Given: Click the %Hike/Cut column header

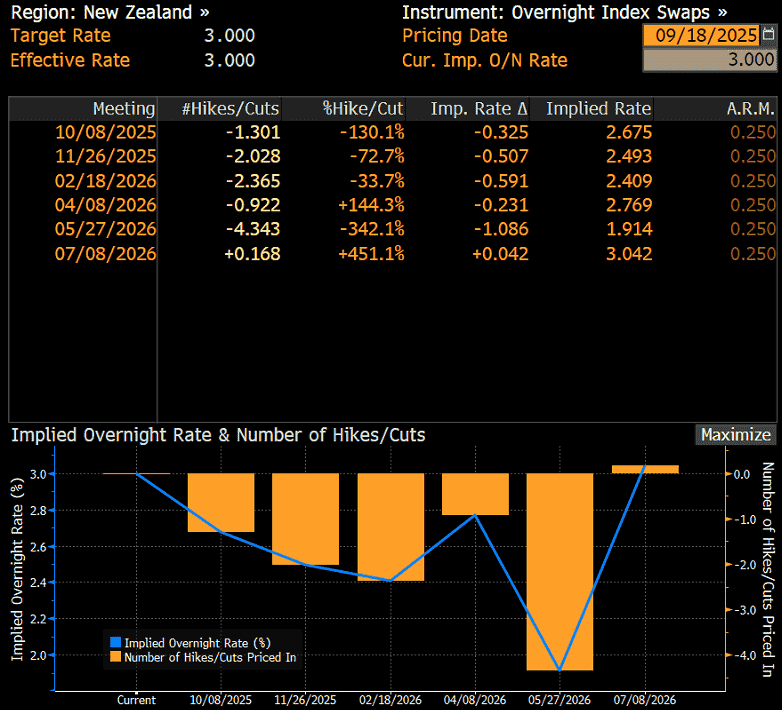Looking at the screenshot, I should pyautogui.click(x=362, y=108).
